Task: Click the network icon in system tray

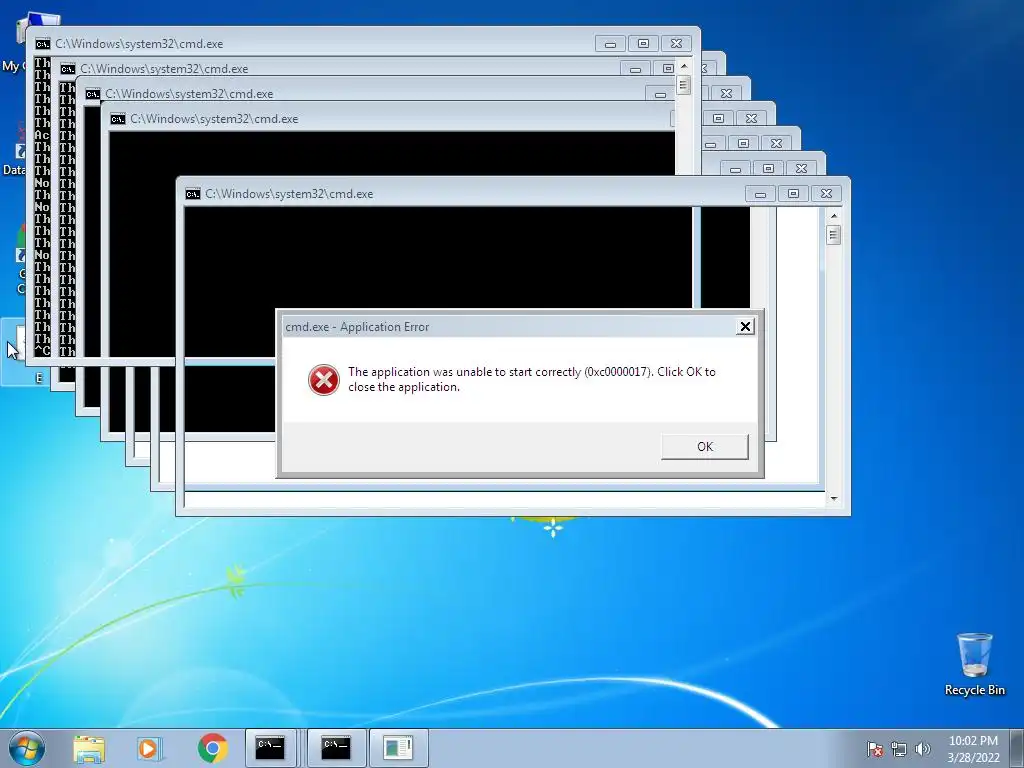Action: (899, 749)
